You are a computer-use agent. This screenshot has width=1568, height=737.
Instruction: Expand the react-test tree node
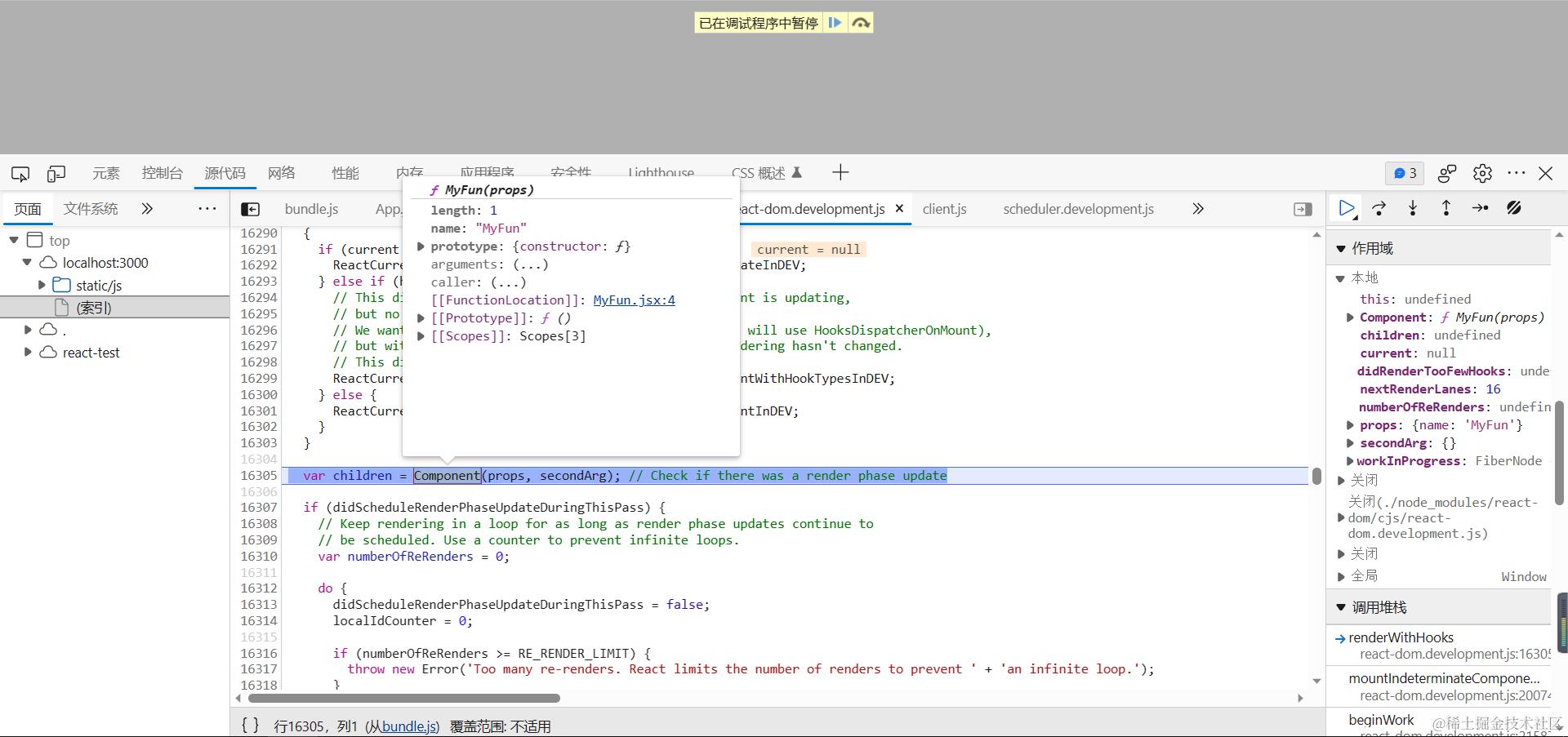coord(28,352)
